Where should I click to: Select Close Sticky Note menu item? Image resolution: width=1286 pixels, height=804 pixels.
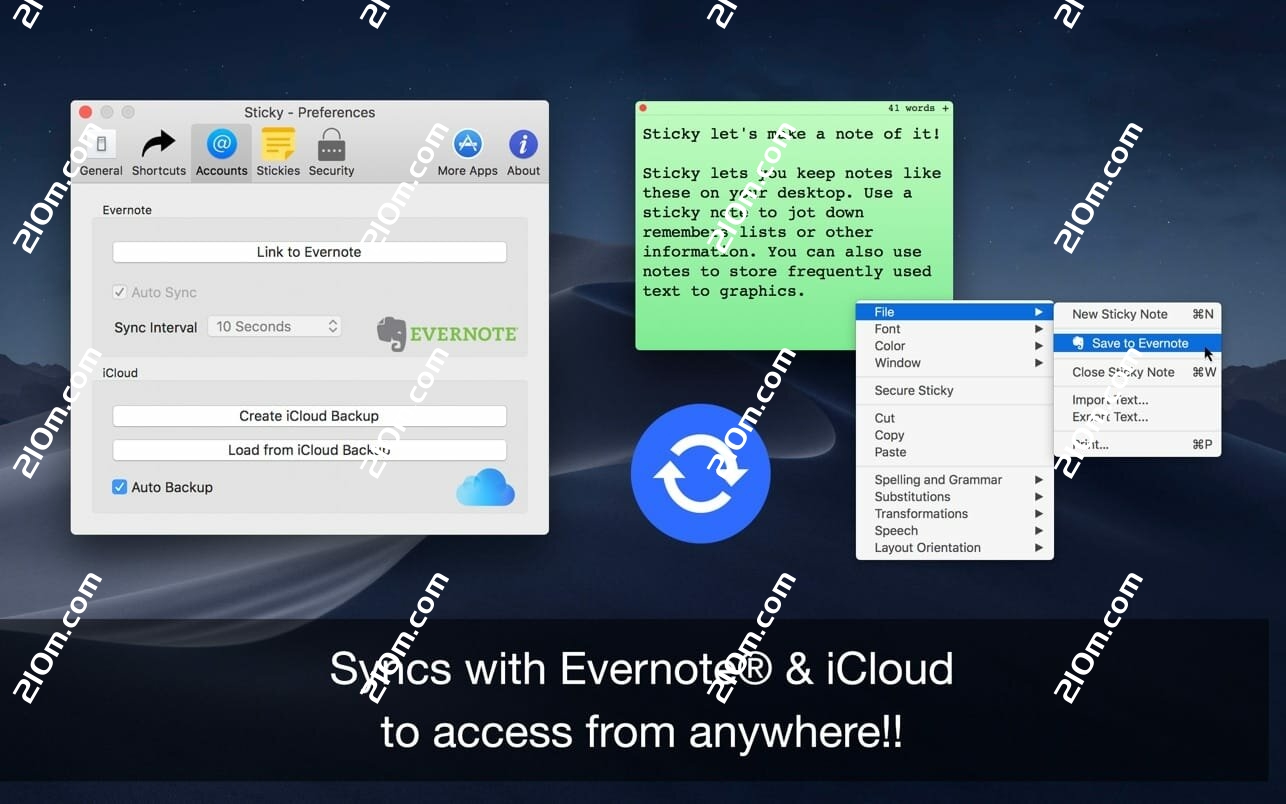point(1138,372)
